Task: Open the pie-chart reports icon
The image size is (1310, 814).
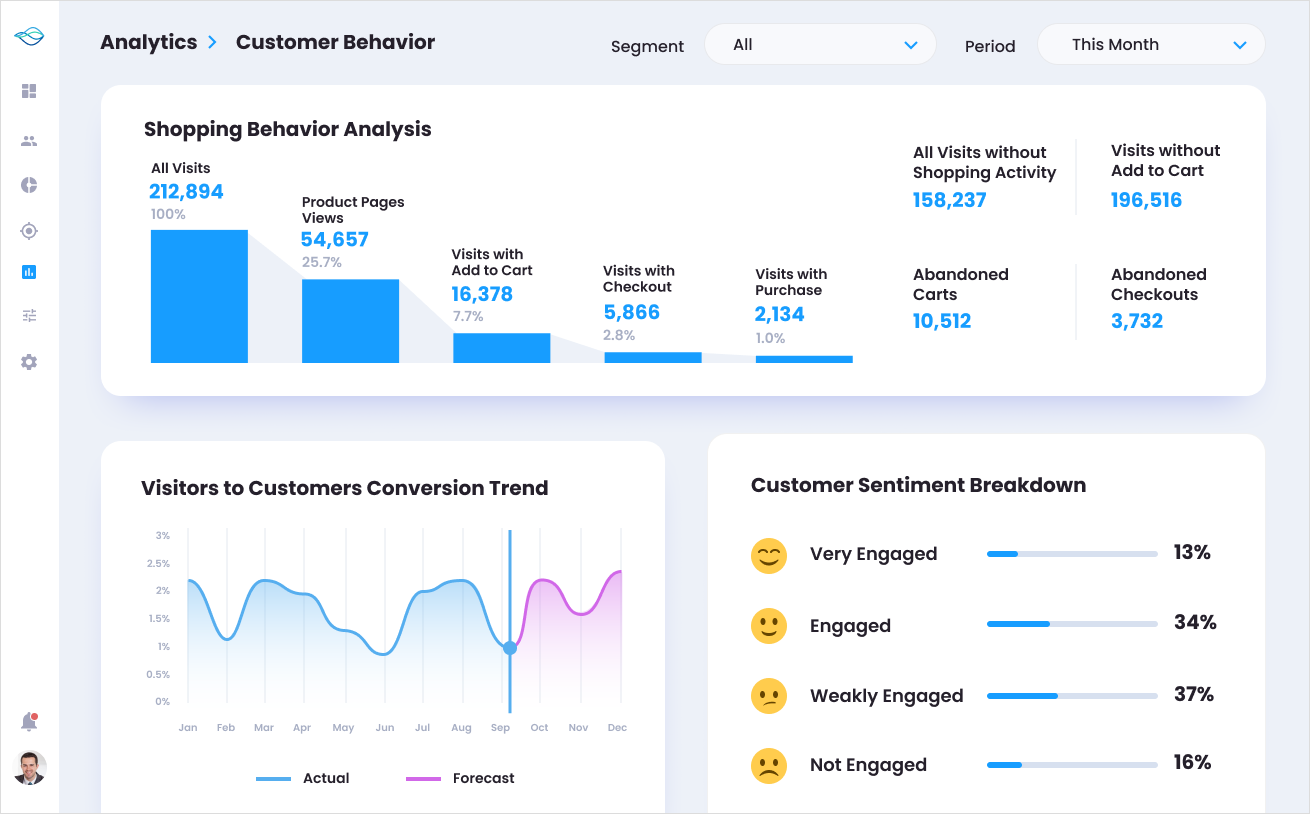Action: (29, 185)
